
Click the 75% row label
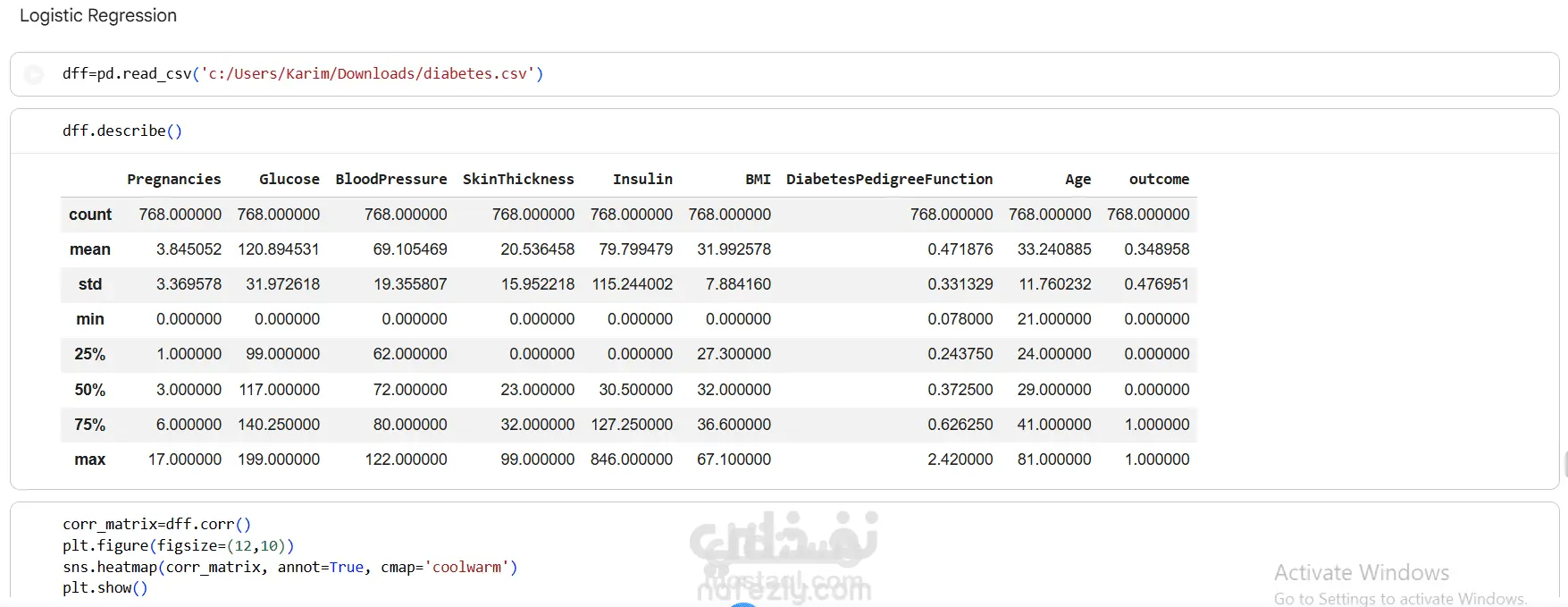[x=90, y=425]
